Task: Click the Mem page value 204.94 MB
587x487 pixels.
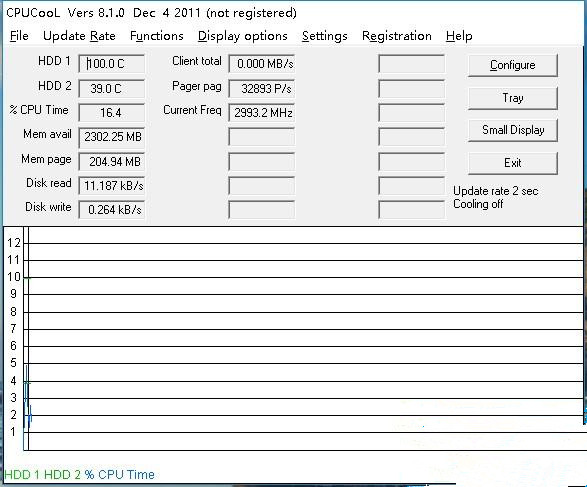Action: (112, 162)
